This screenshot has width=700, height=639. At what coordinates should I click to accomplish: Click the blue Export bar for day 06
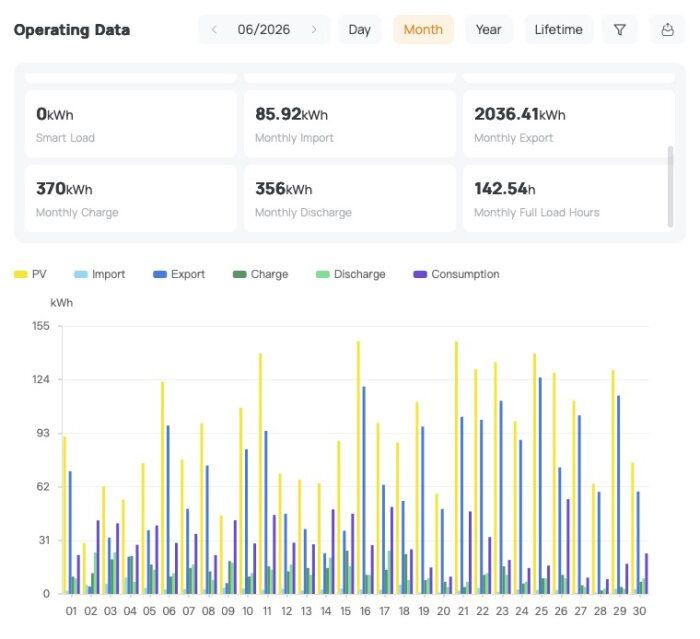168,510
